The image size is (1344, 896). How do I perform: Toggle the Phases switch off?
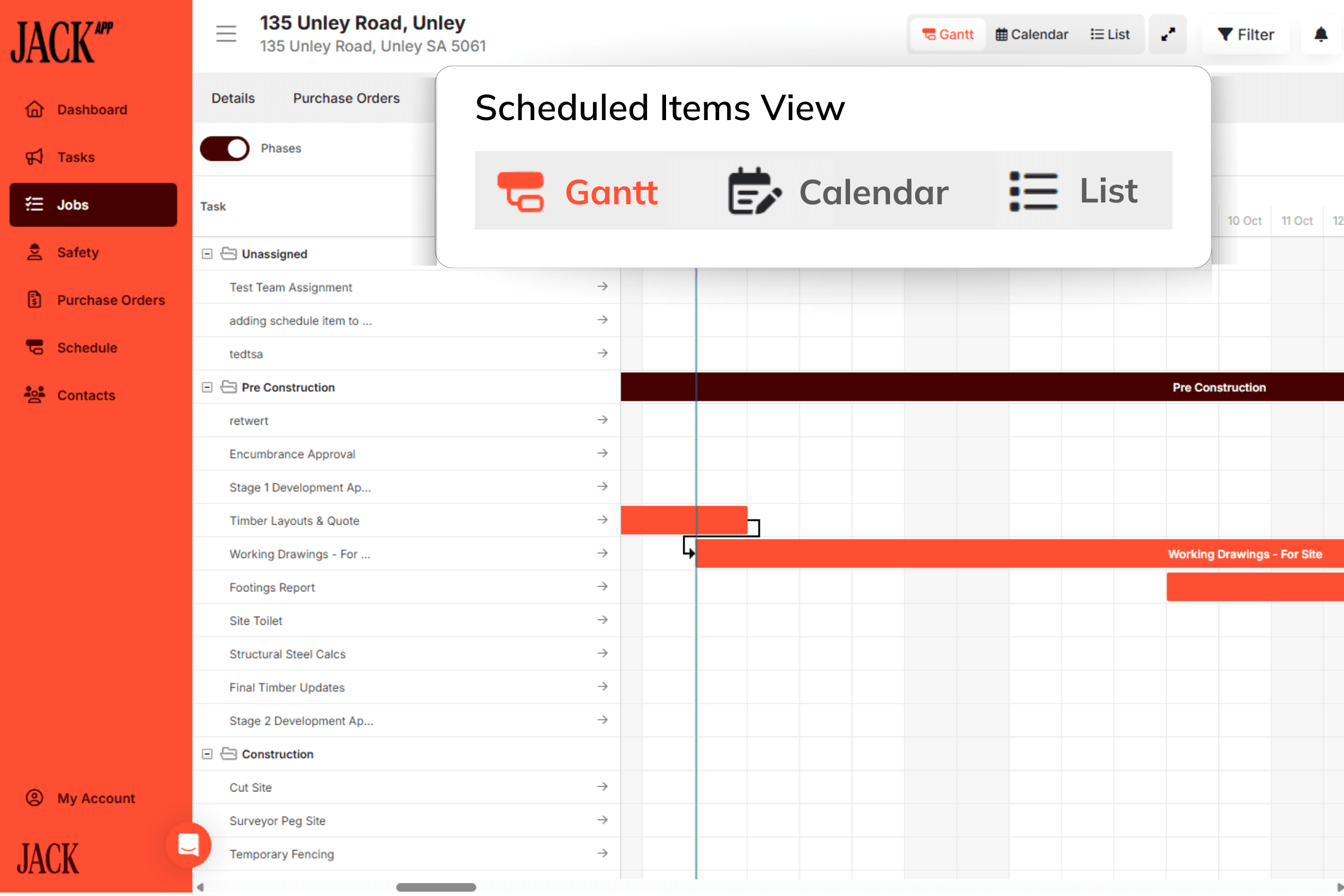point(224,149)
